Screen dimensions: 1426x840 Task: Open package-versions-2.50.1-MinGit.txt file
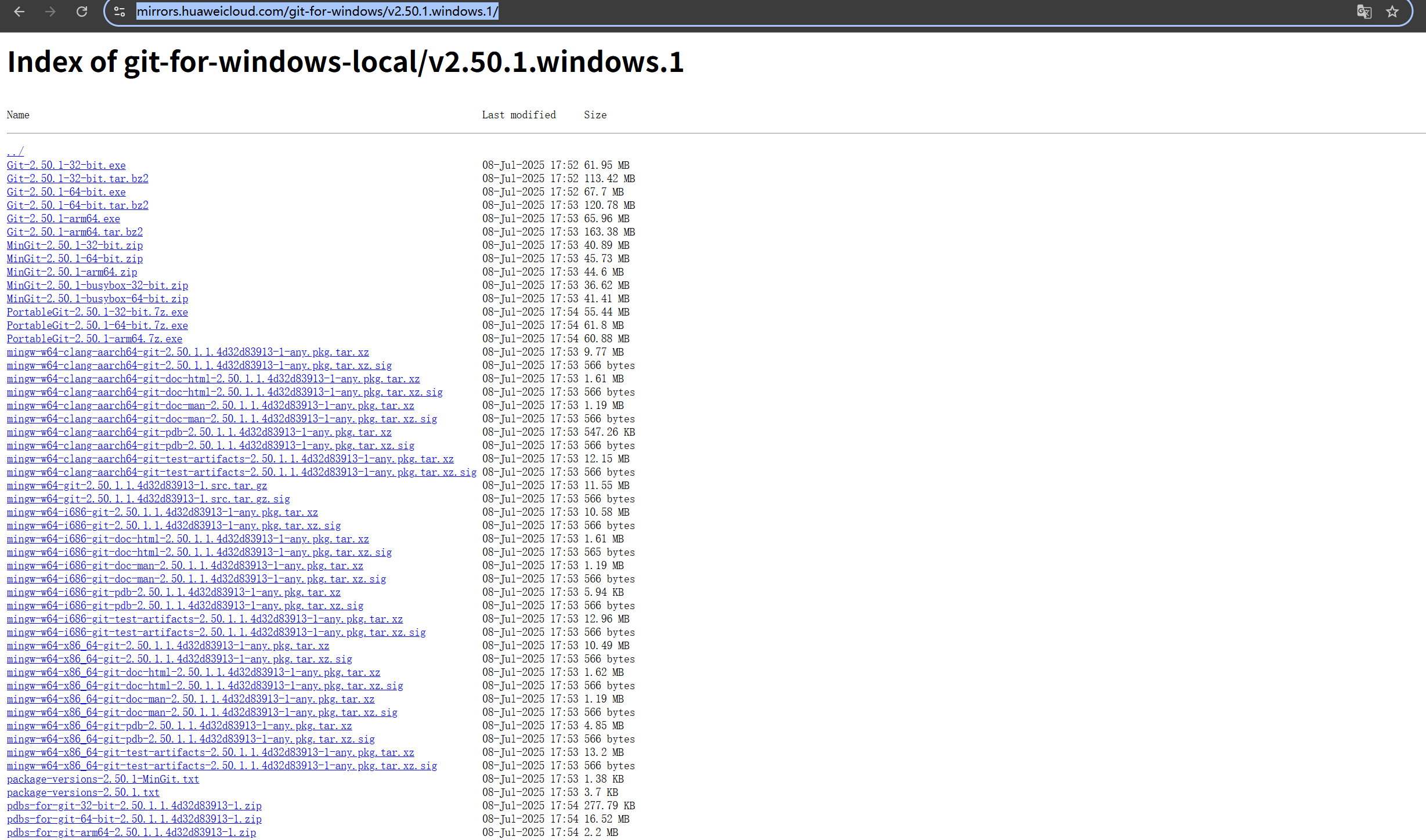(103, 779)
